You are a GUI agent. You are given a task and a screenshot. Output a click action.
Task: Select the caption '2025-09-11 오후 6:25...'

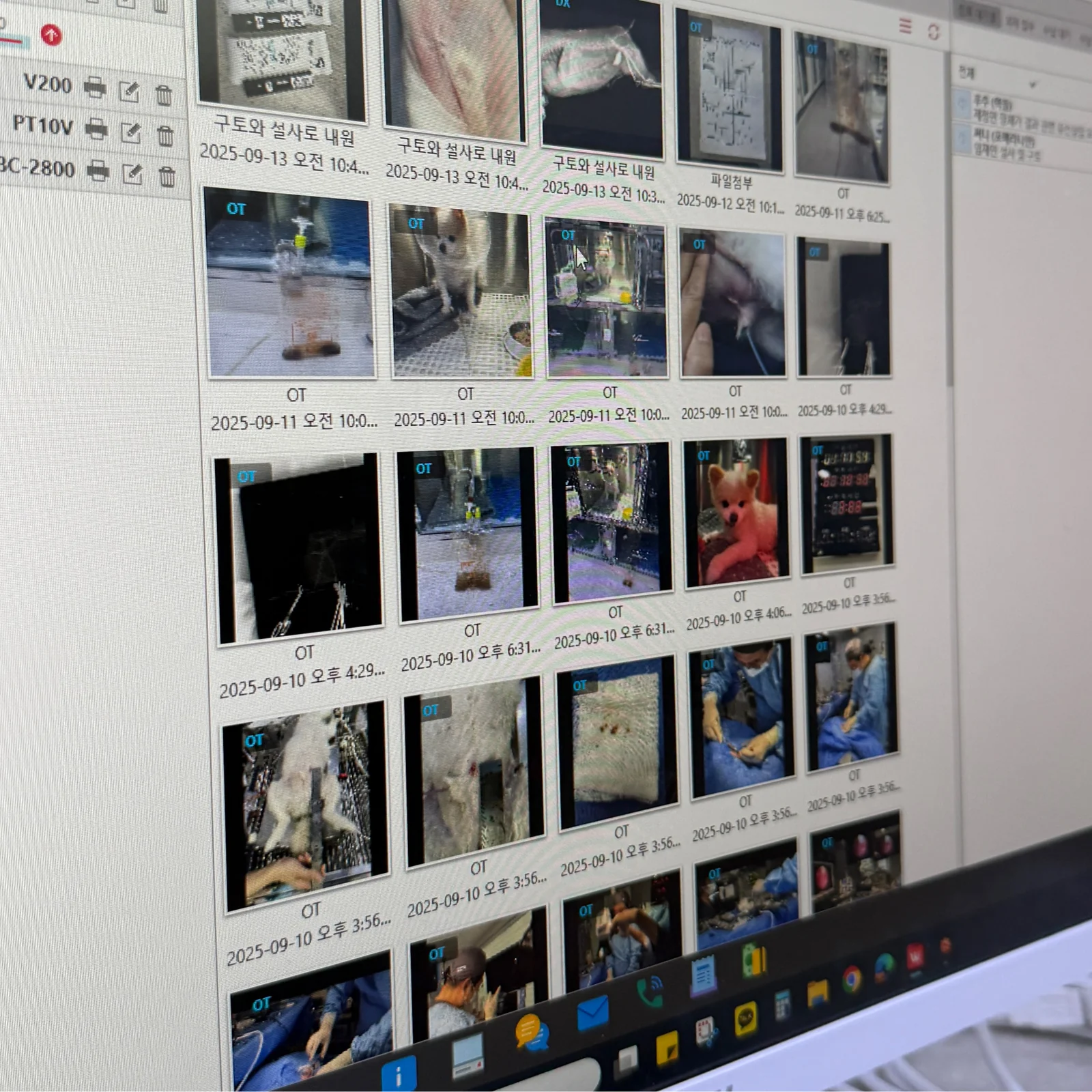842,214
